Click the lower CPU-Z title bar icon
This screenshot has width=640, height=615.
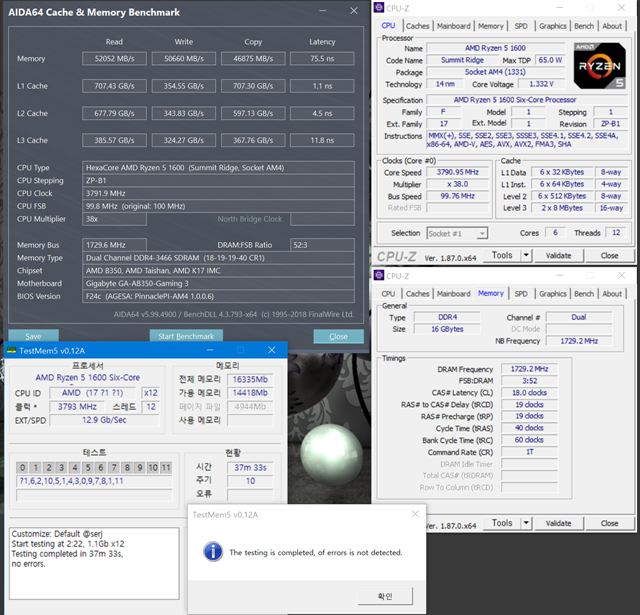pos(379,275)
